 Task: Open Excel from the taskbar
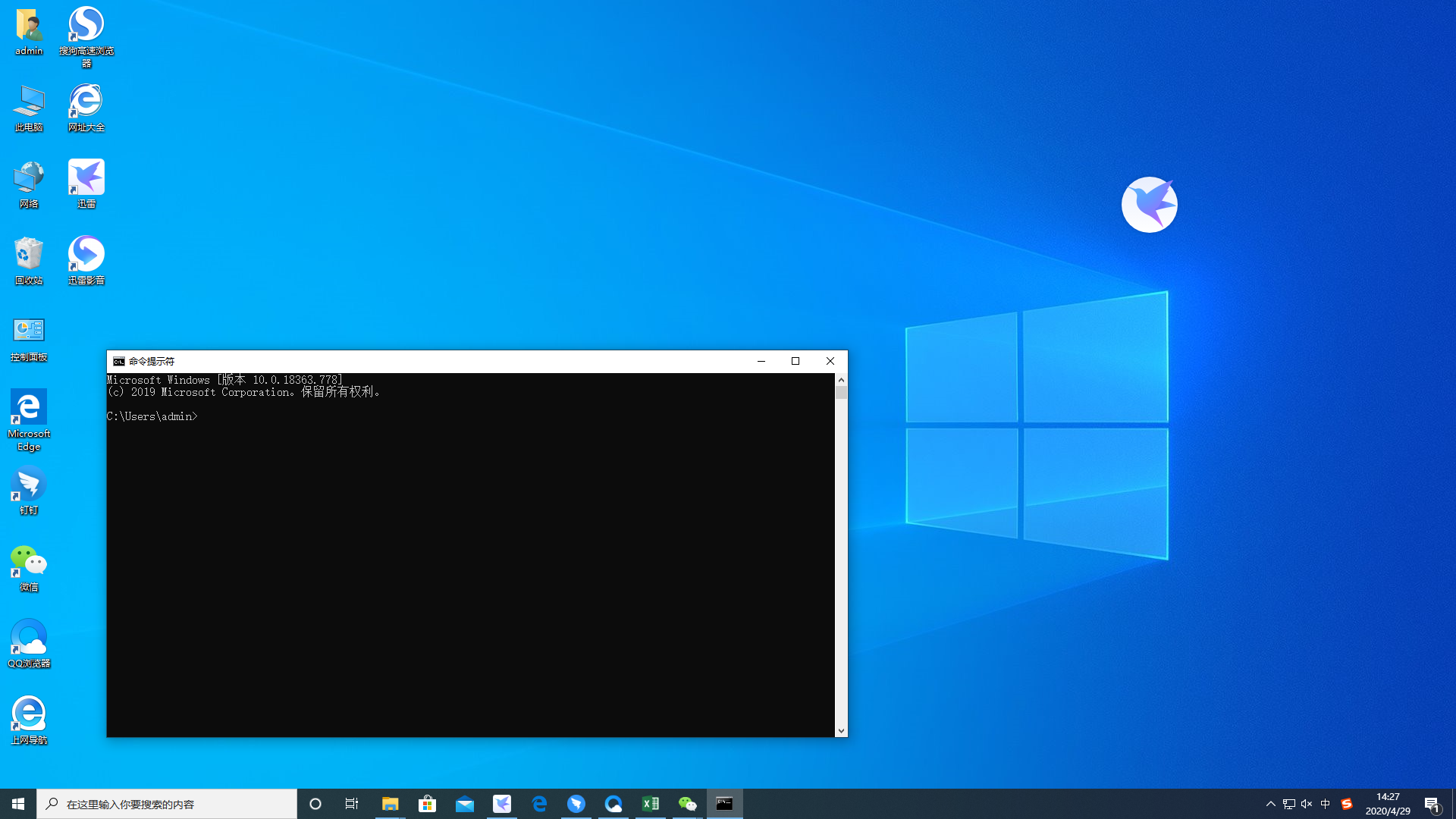pos(651,804)
